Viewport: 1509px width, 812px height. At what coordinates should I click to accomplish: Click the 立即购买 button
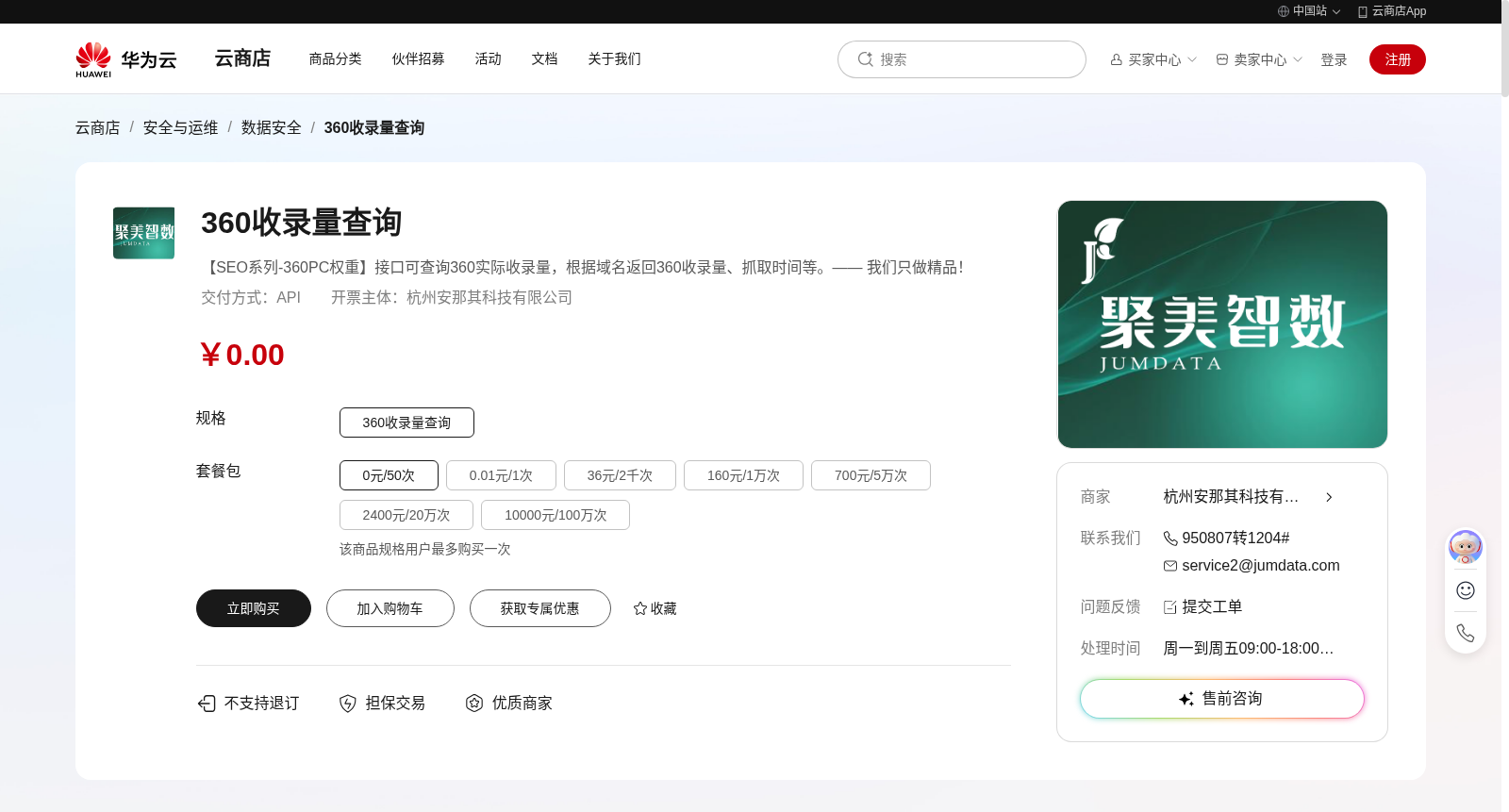pyautogui.click(x=254, y=608)
